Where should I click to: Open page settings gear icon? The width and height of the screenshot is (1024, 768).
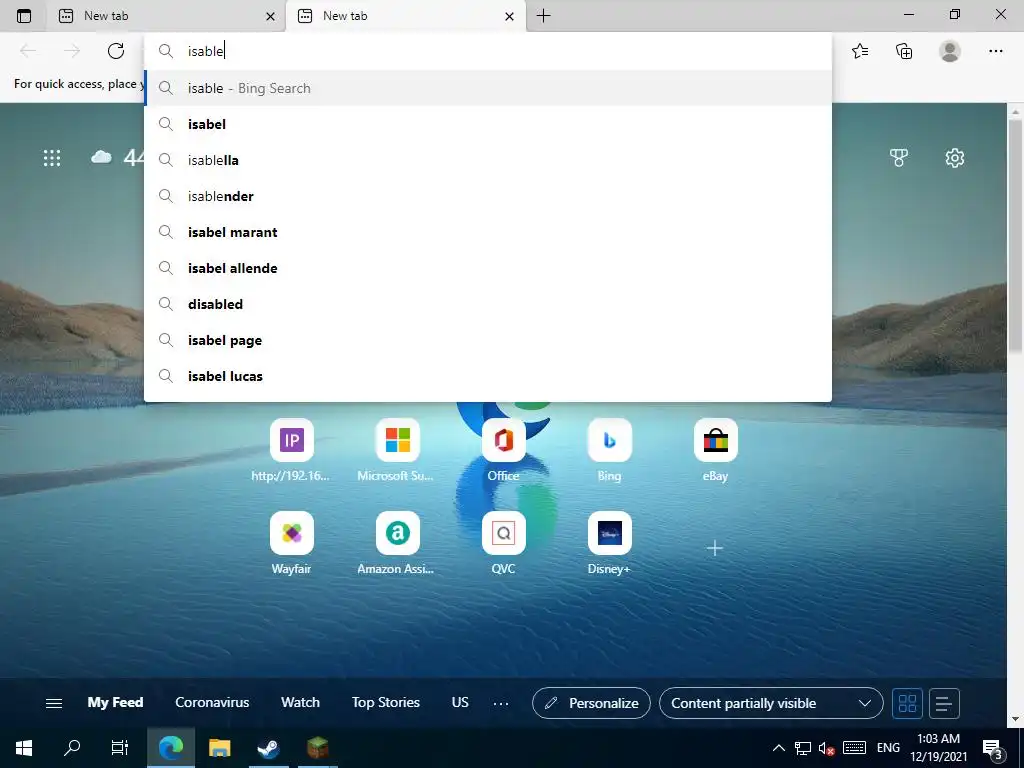coord(955,157)
